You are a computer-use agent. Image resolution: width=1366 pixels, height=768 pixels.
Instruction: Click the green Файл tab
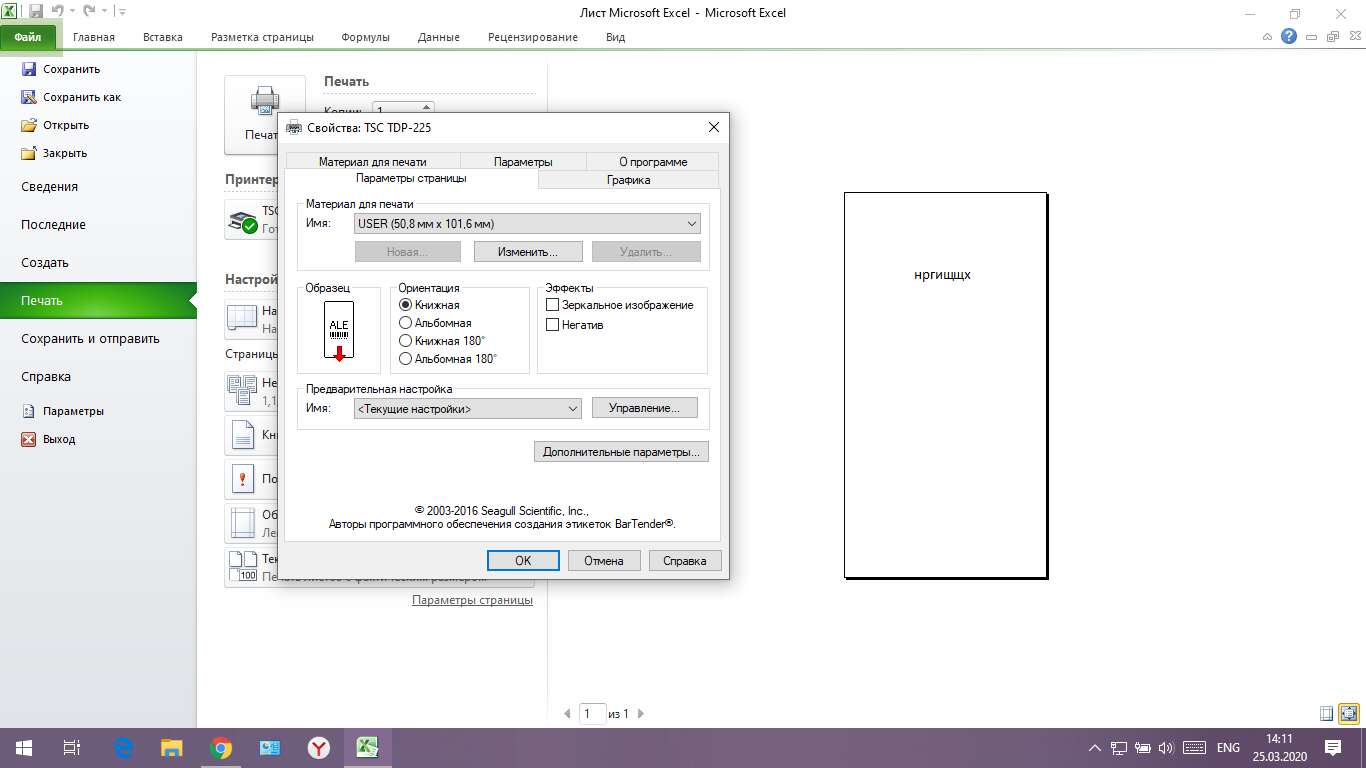(28, 37)
